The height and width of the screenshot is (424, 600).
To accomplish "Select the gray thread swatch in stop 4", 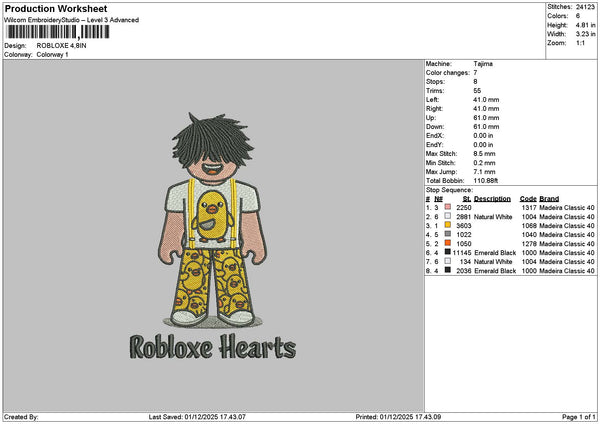I will tap(448, 234).
